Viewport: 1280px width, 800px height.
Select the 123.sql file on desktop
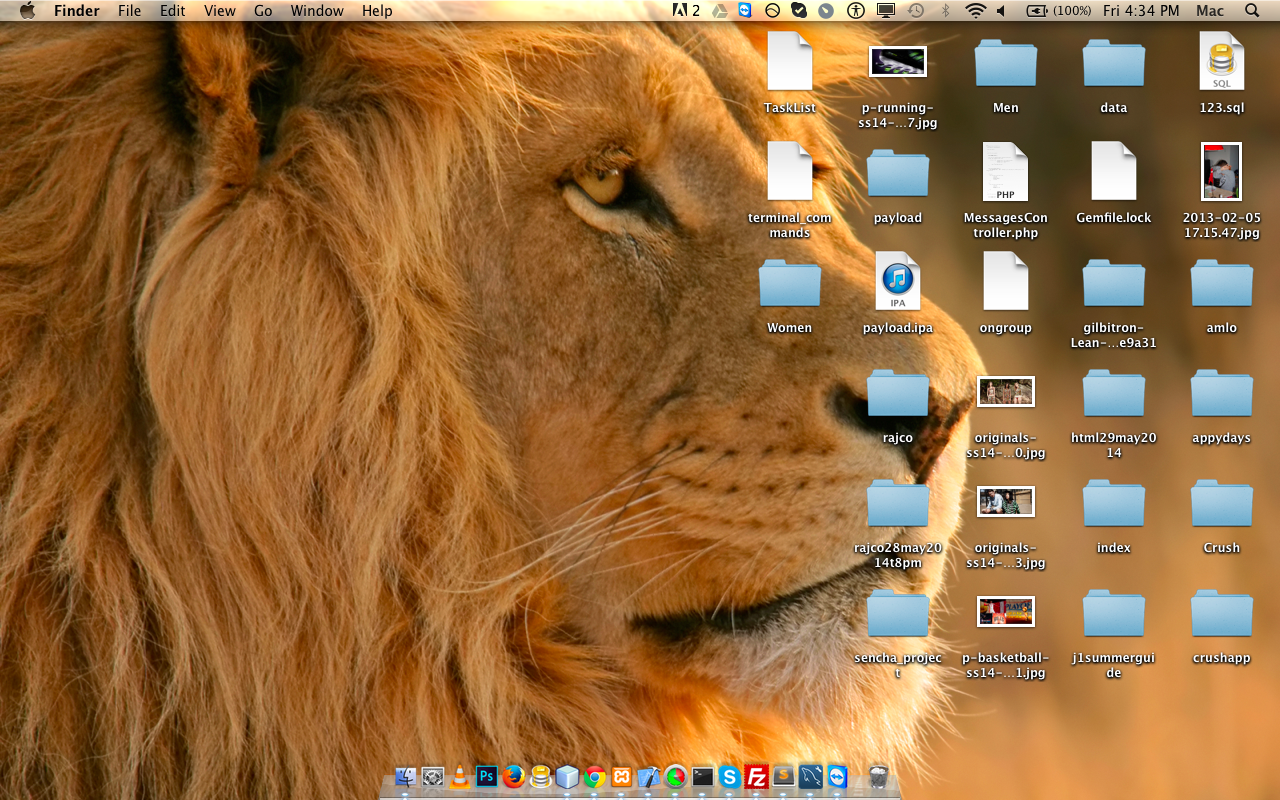coord(1221,62)
